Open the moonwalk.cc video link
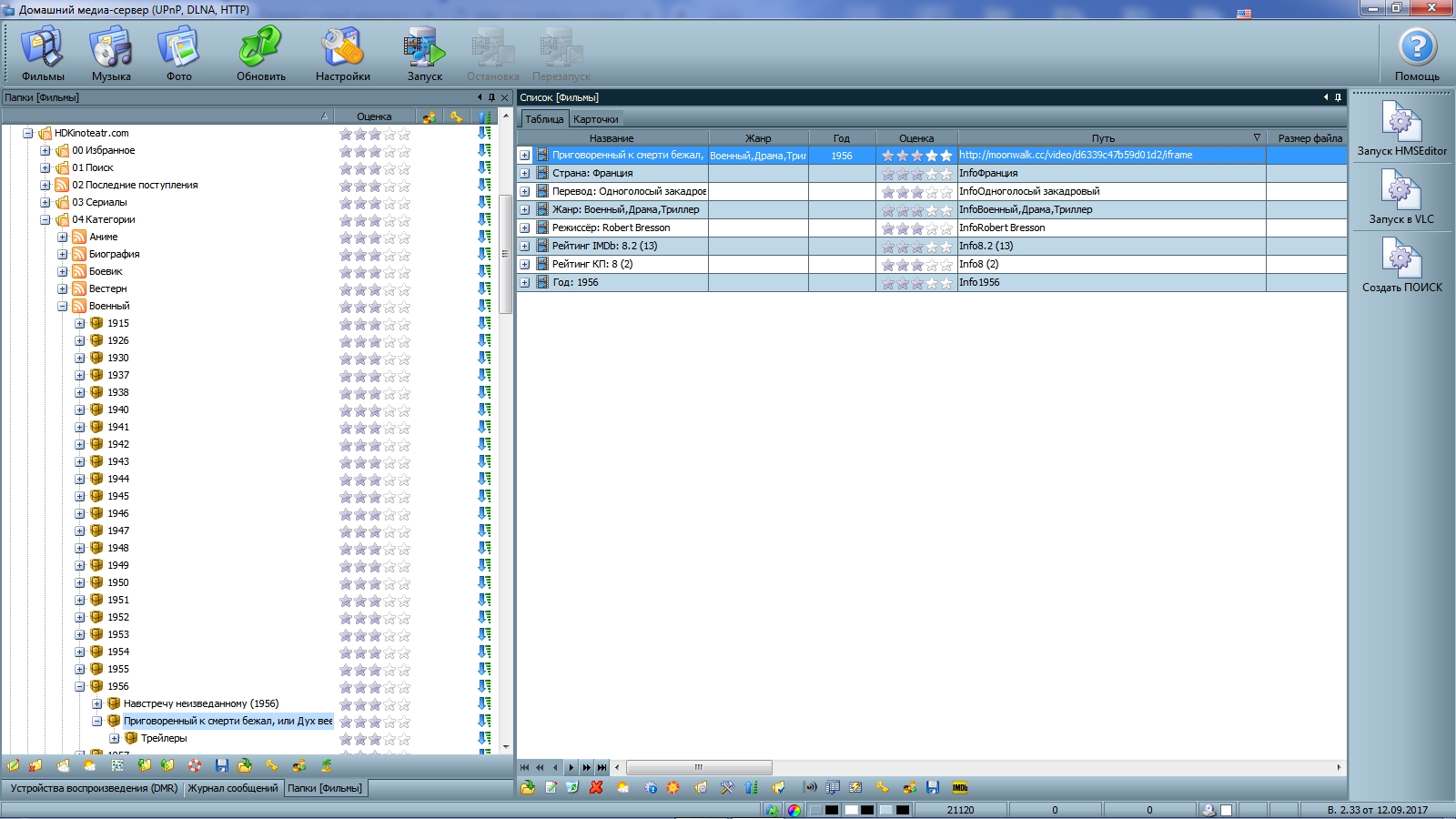The width and height of the screenshot is (1456, 819). point(1076,155)
